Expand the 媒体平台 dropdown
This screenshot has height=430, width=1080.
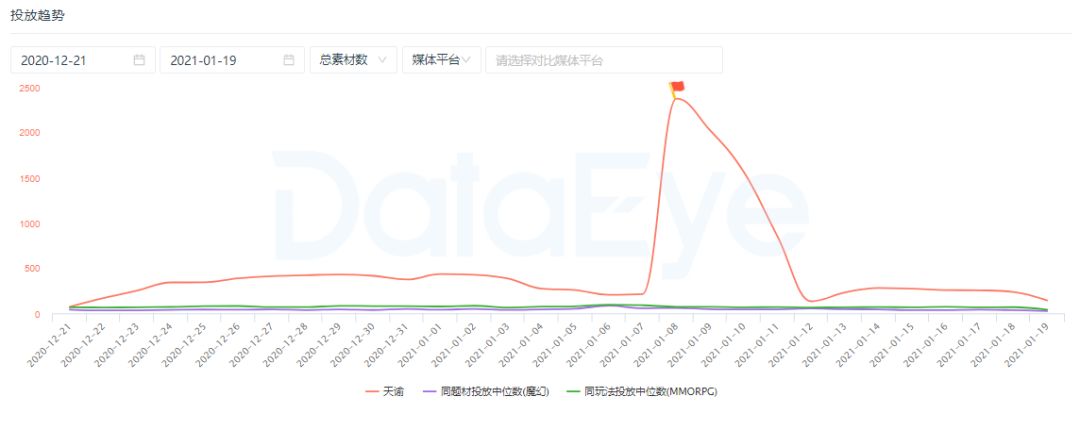[x=441, y=60]
